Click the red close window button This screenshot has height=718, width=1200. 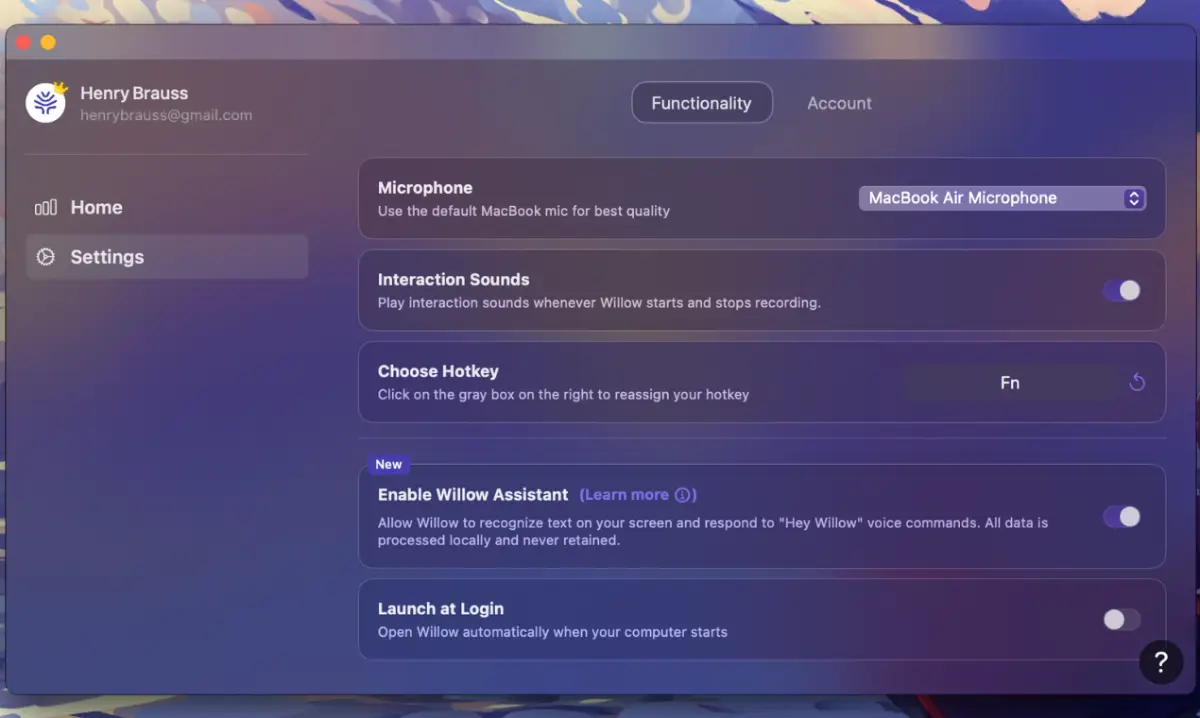pyautogui.click(x=24, y=42)
